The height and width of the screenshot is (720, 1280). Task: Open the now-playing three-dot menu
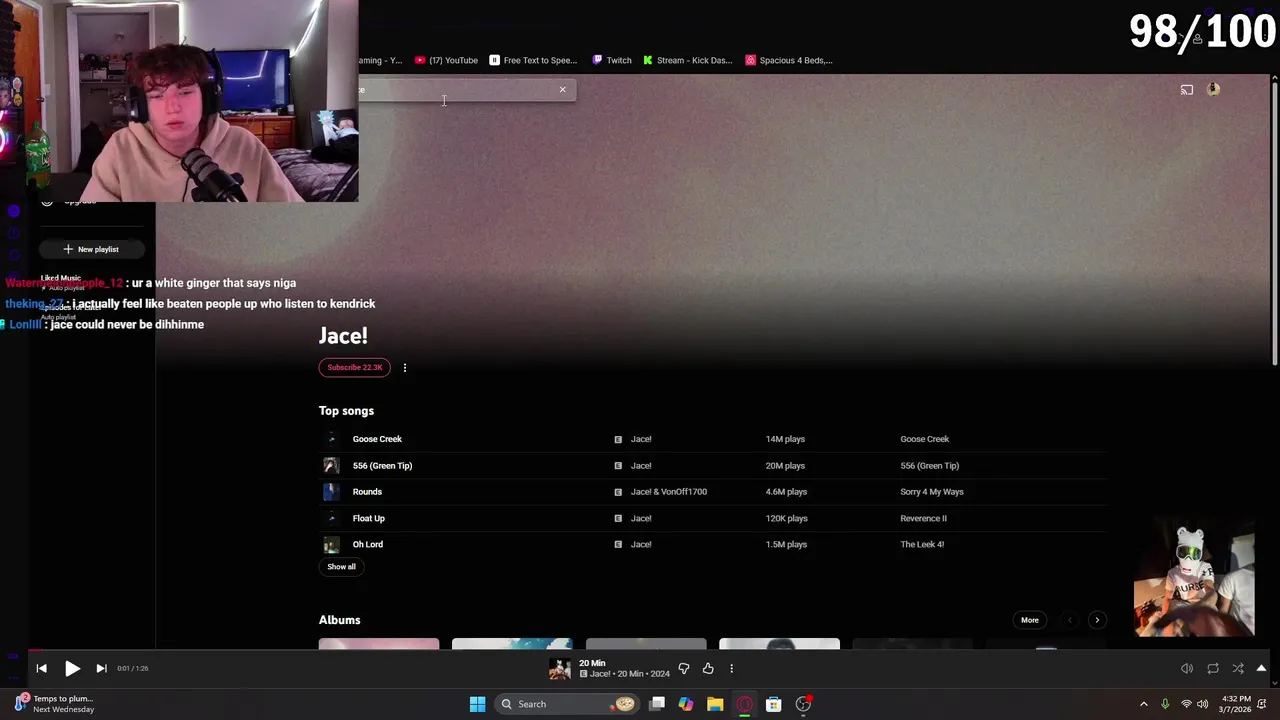coord(731,668)
